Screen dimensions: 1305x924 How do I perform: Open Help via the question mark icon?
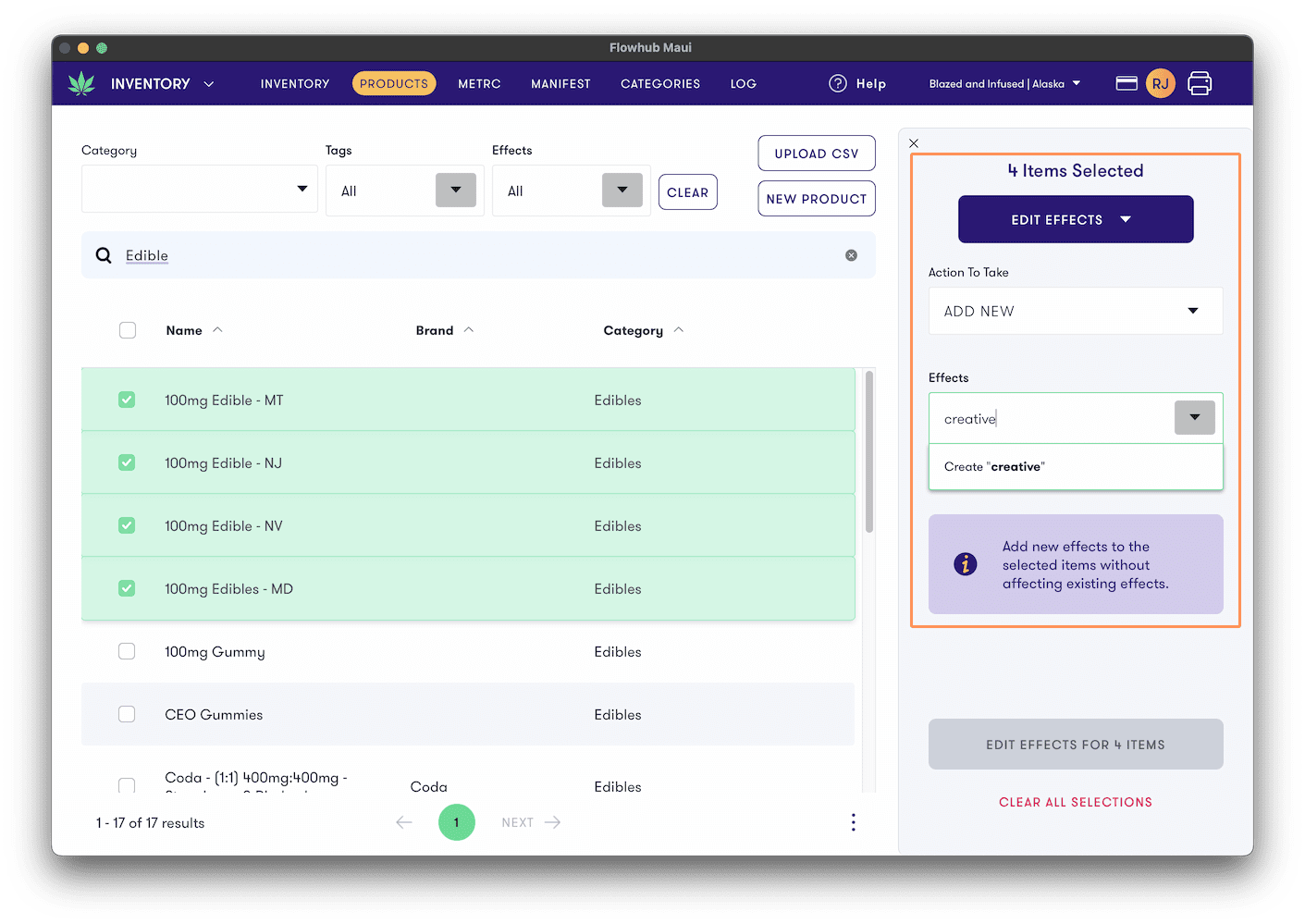[x=837, y=83]
